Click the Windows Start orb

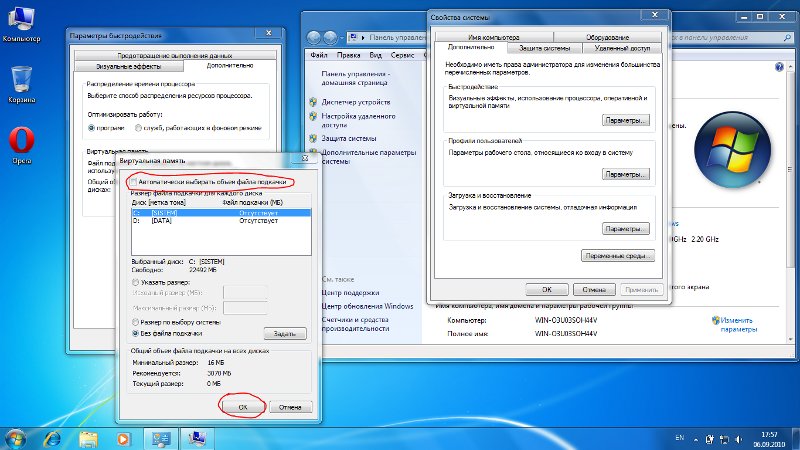pos(16,437)
